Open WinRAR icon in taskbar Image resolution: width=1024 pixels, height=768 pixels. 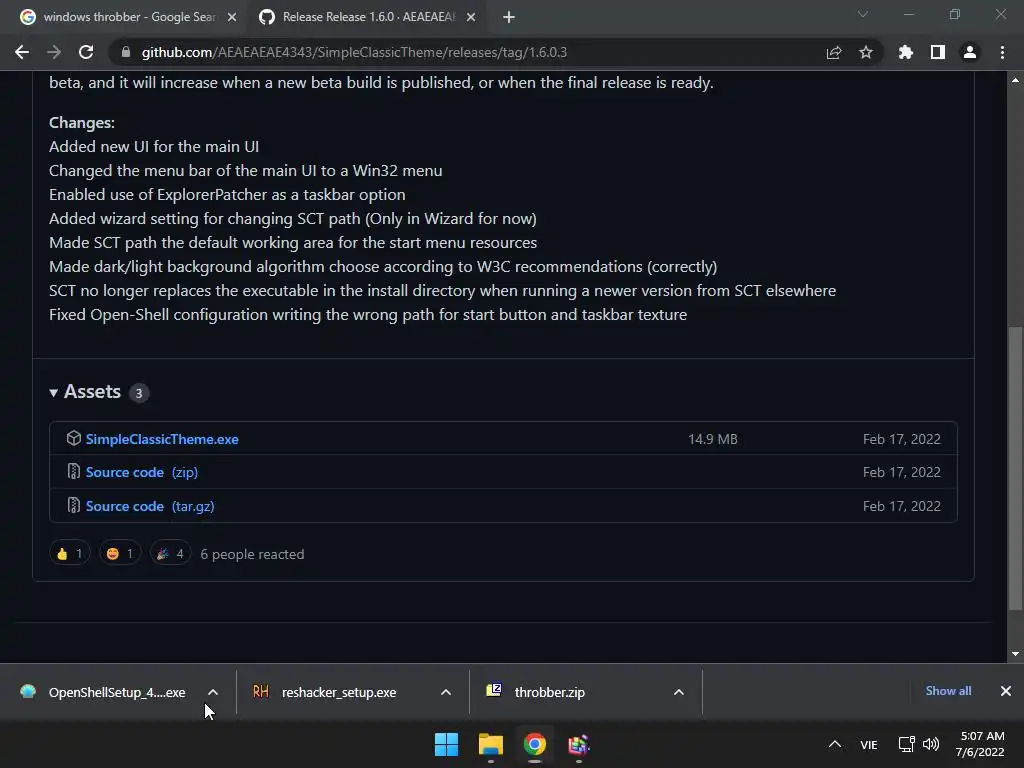coord(578,744)
